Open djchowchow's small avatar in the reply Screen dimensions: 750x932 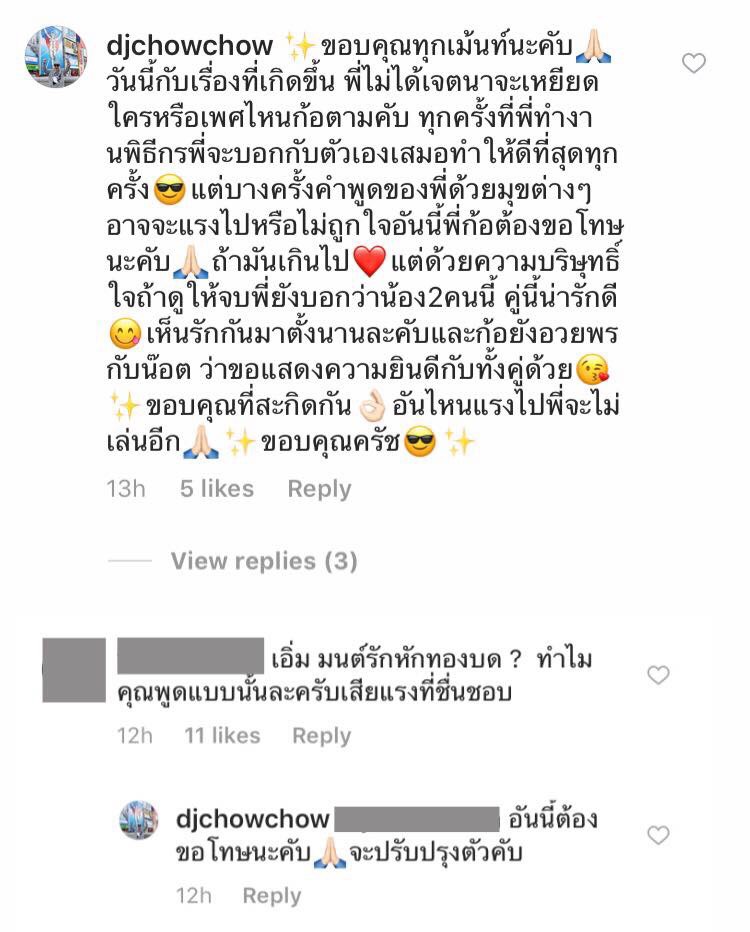(x=138, y=820)
